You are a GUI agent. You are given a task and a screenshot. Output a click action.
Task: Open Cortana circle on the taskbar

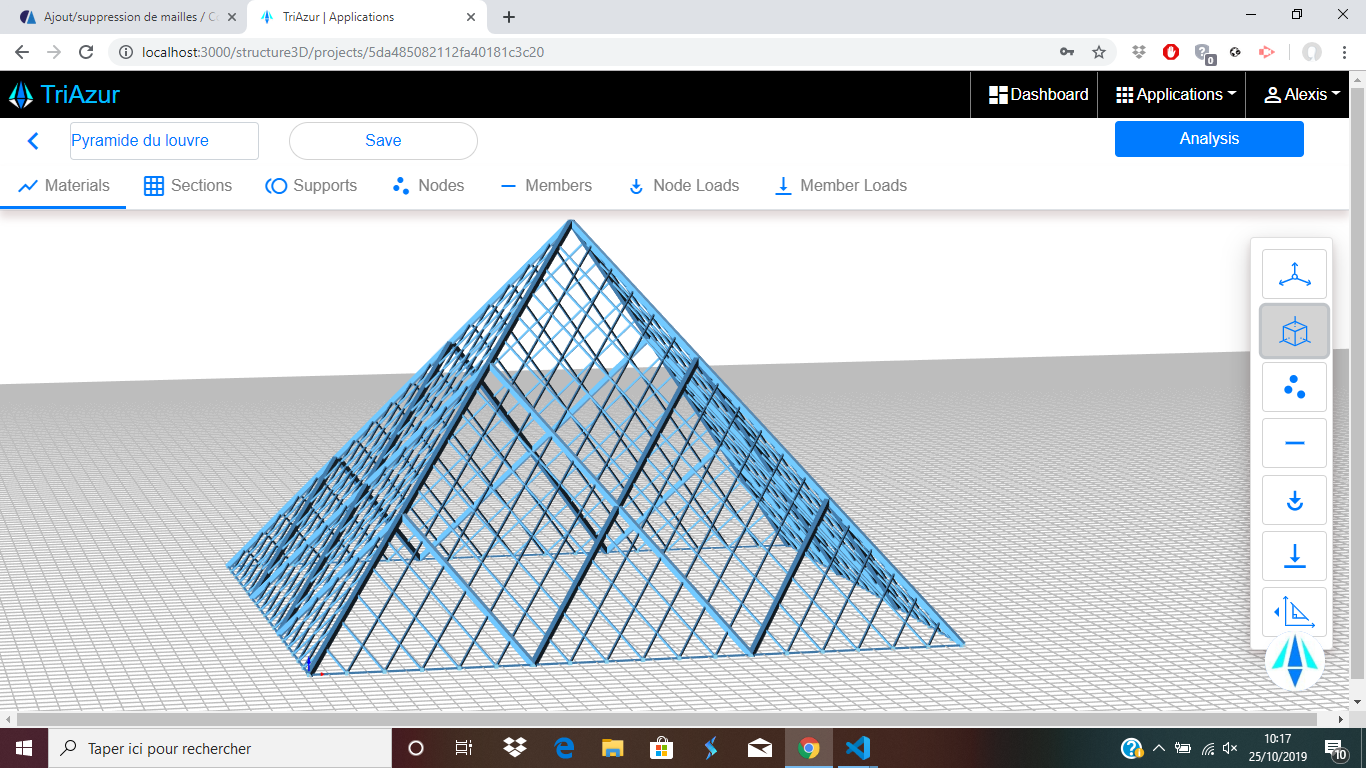coord(416,748)
